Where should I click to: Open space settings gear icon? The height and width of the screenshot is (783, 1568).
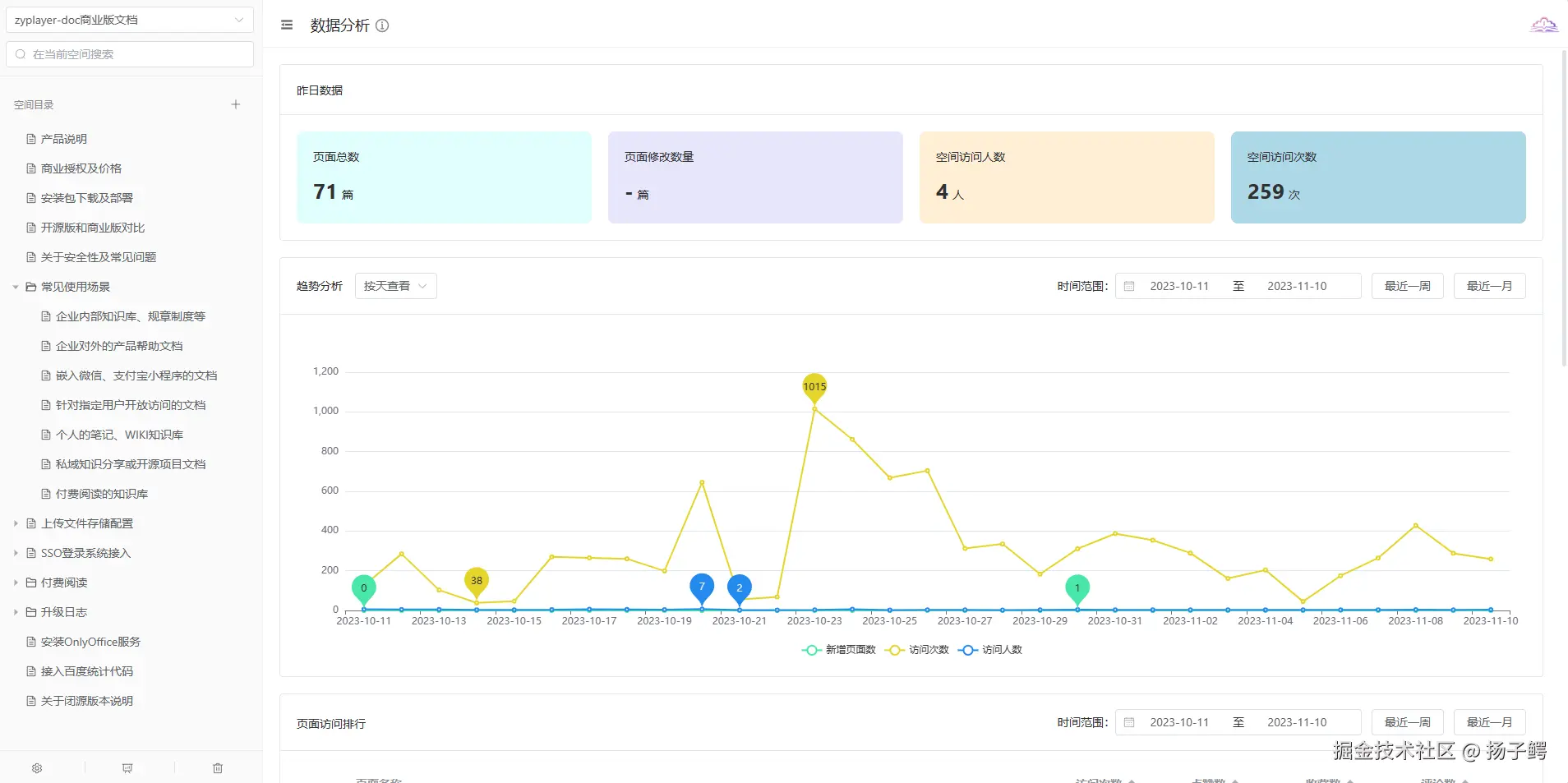(x=37, y=768)
